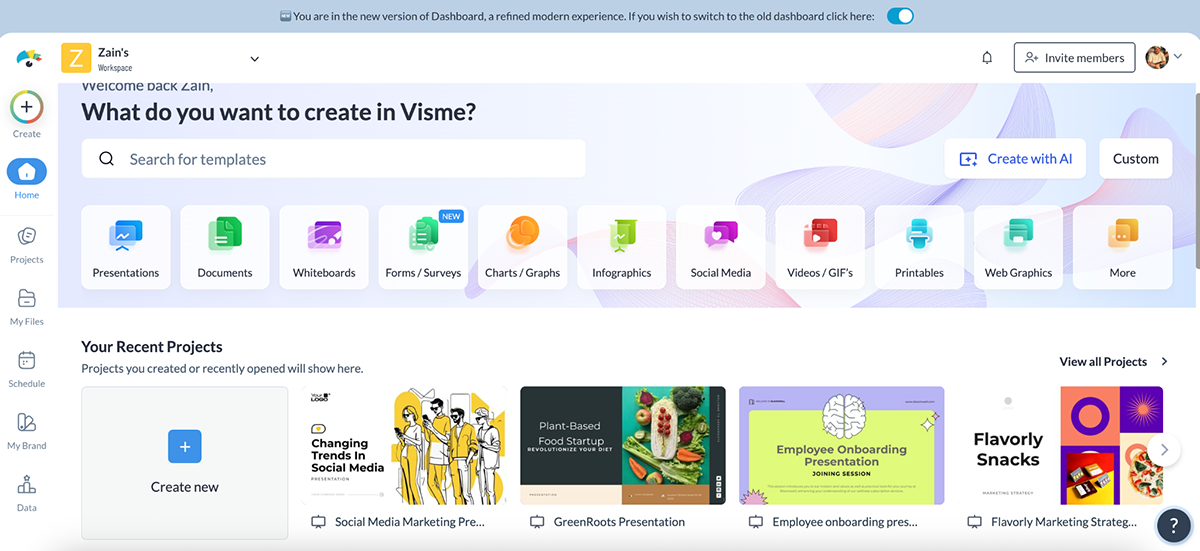This screenshot has width=1200, height=551.
Task: Open the GreenRoots Presentation thumbnail
Action: (x=623, y=445)
